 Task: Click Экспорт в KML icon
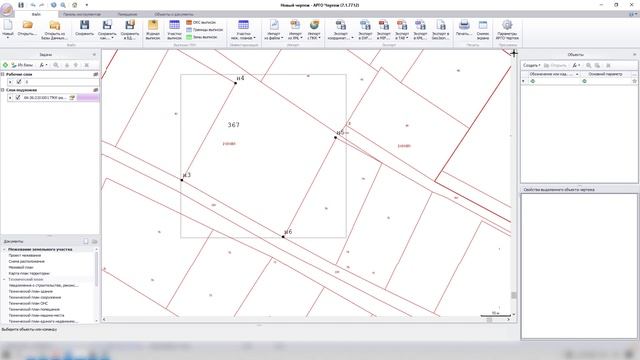click(x=420, y=25)
